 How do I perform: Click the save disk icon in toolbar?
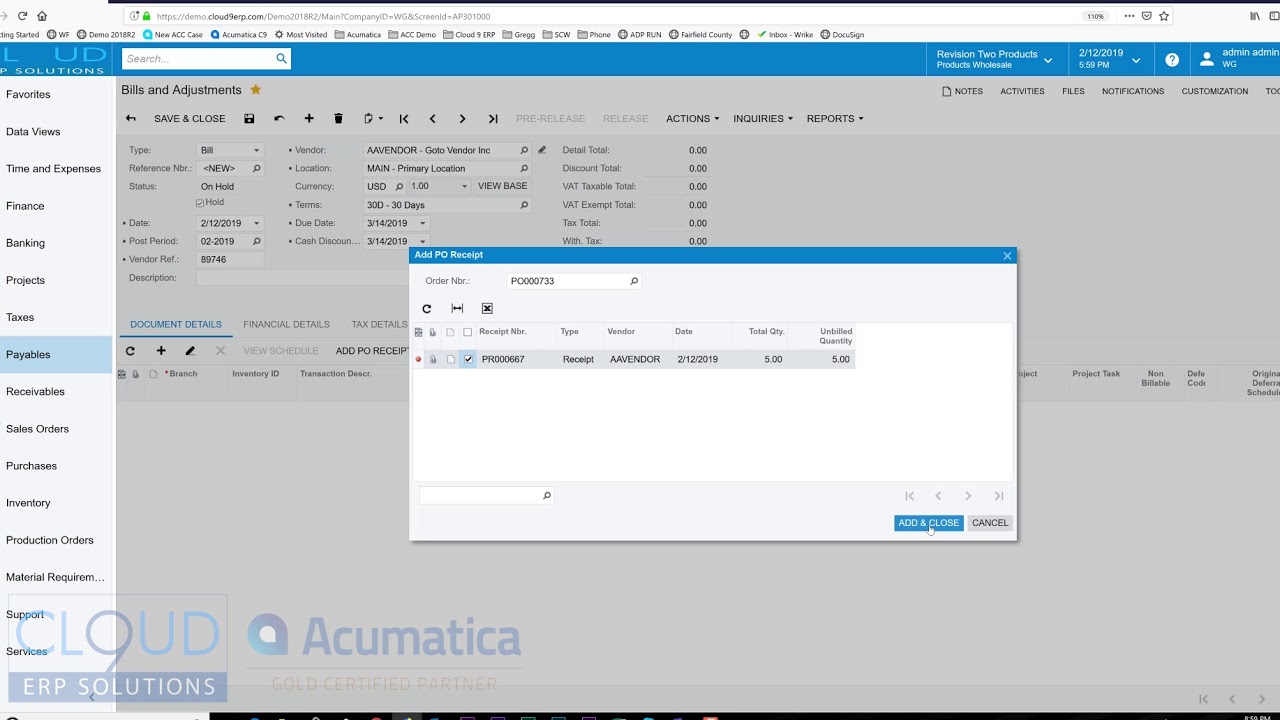[x=249, y=119]
